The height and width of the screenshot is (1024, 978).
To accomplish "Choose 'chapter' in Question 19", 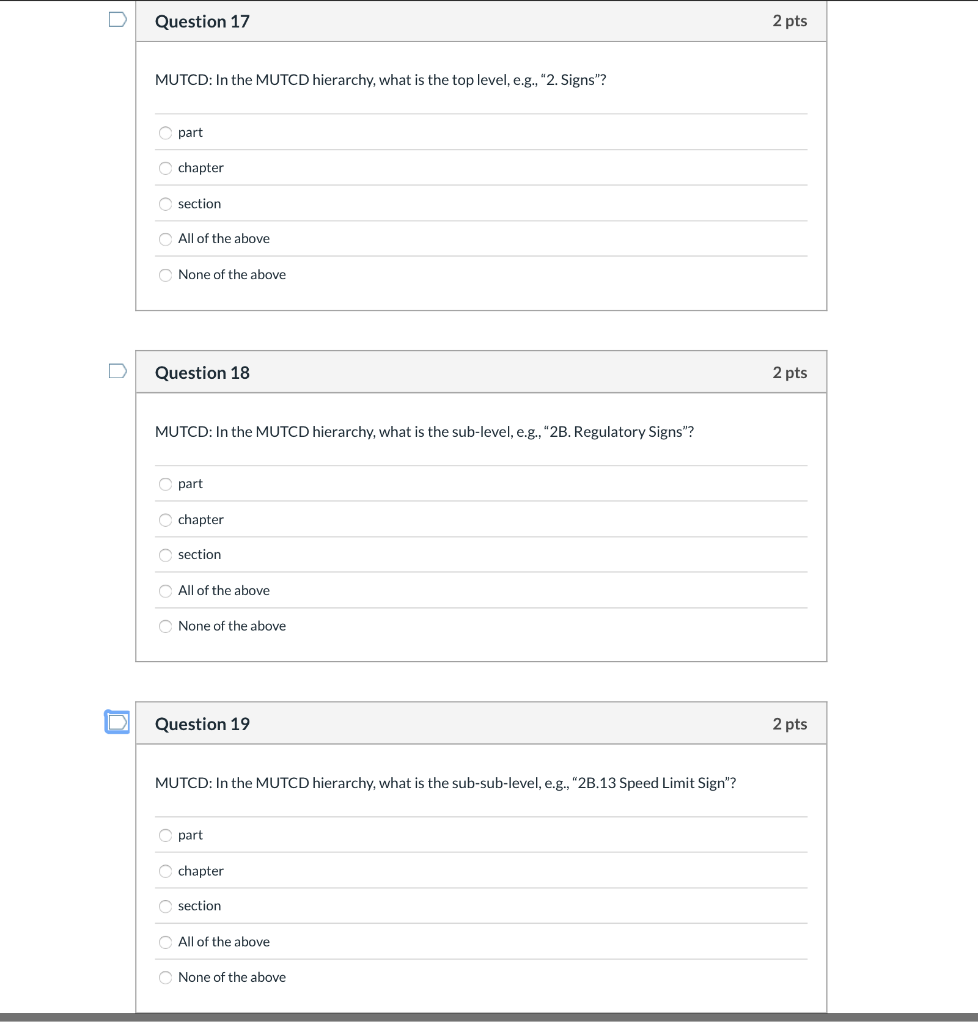I will 166,872.
